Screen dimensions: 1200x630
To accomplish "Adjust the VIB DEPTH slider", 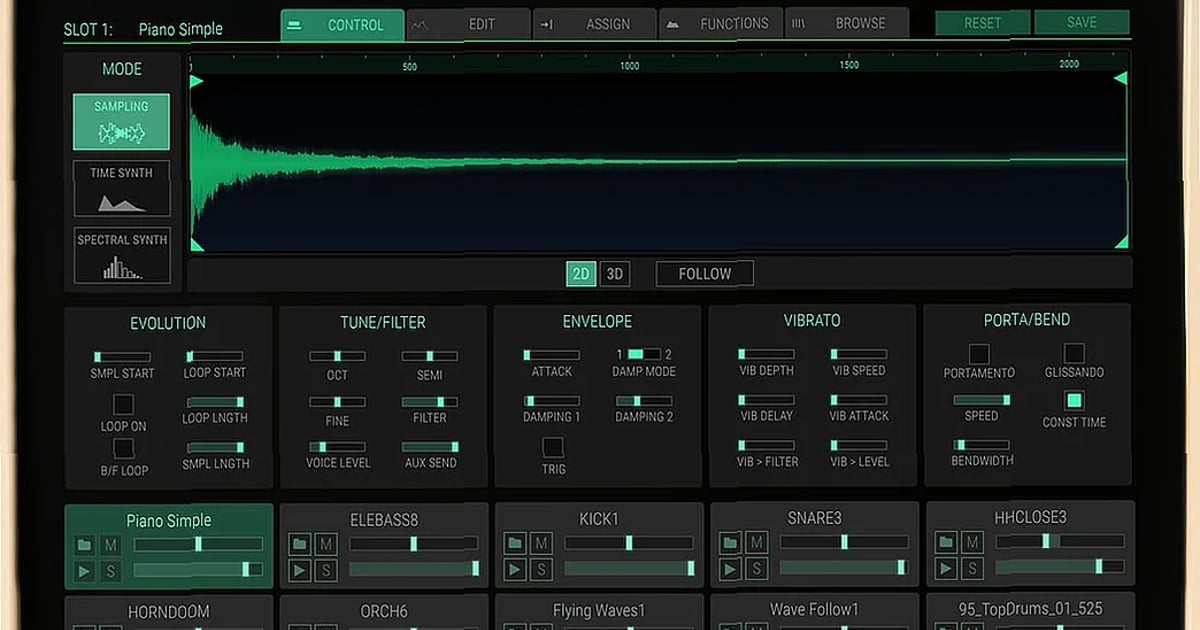I will 766,355.
